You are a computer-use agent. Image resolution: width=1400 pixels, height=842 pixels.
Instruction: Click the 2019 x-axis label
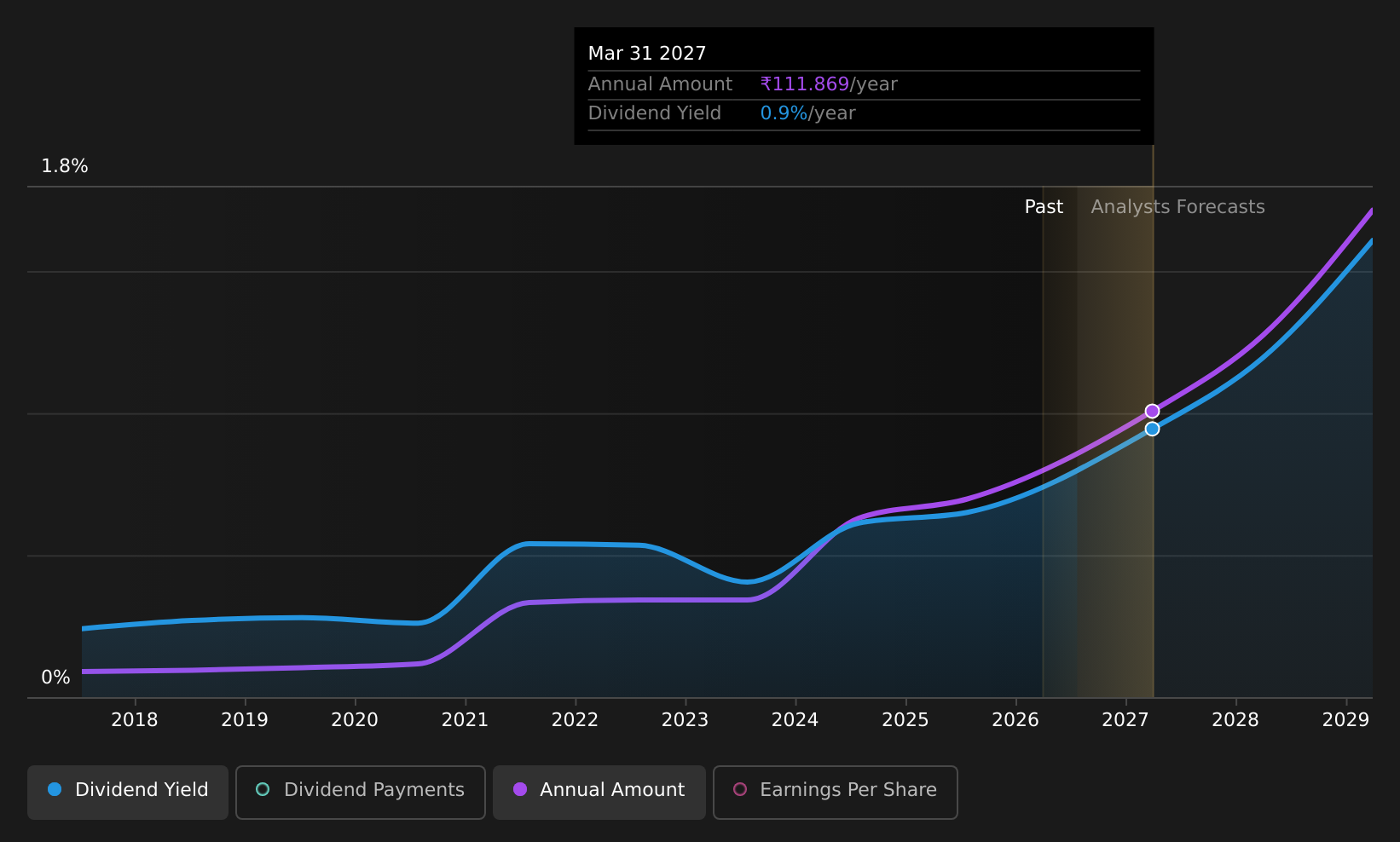245,720
